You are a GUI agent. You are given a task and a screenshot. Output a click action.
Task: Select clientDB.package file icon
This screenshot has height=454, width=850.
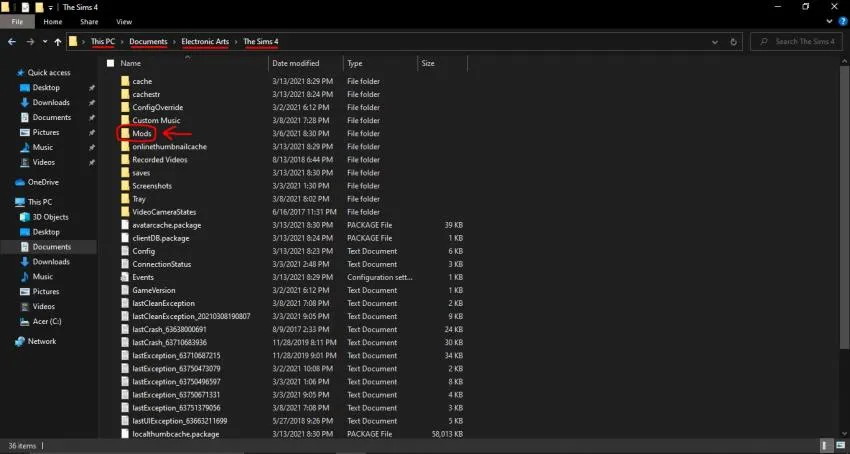pos(125,238)
